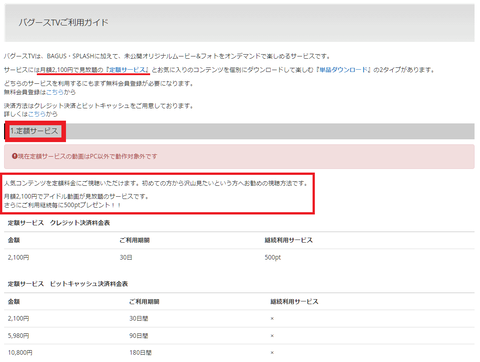
Task: Click the 継続利用サービス header in the ビットキャッシュ table
Action: (294, 301)
